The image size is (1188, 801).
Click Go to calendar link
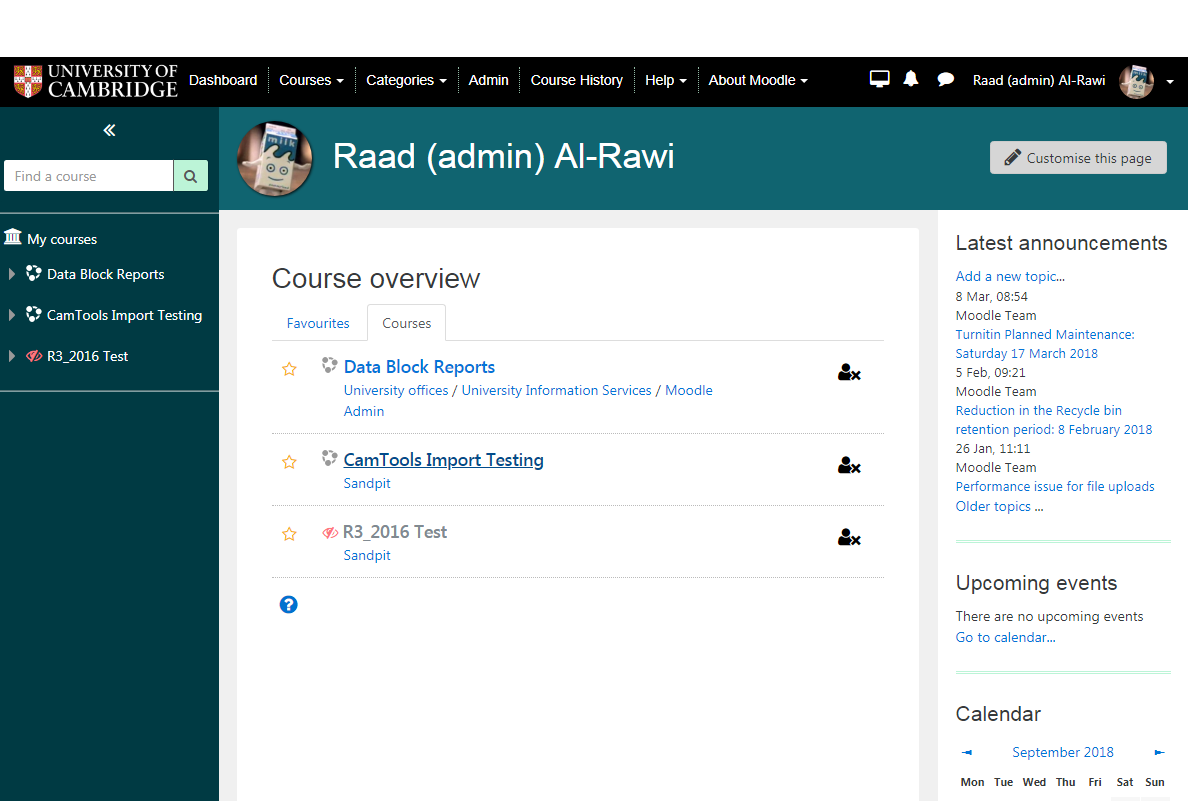coord(1005,637)
